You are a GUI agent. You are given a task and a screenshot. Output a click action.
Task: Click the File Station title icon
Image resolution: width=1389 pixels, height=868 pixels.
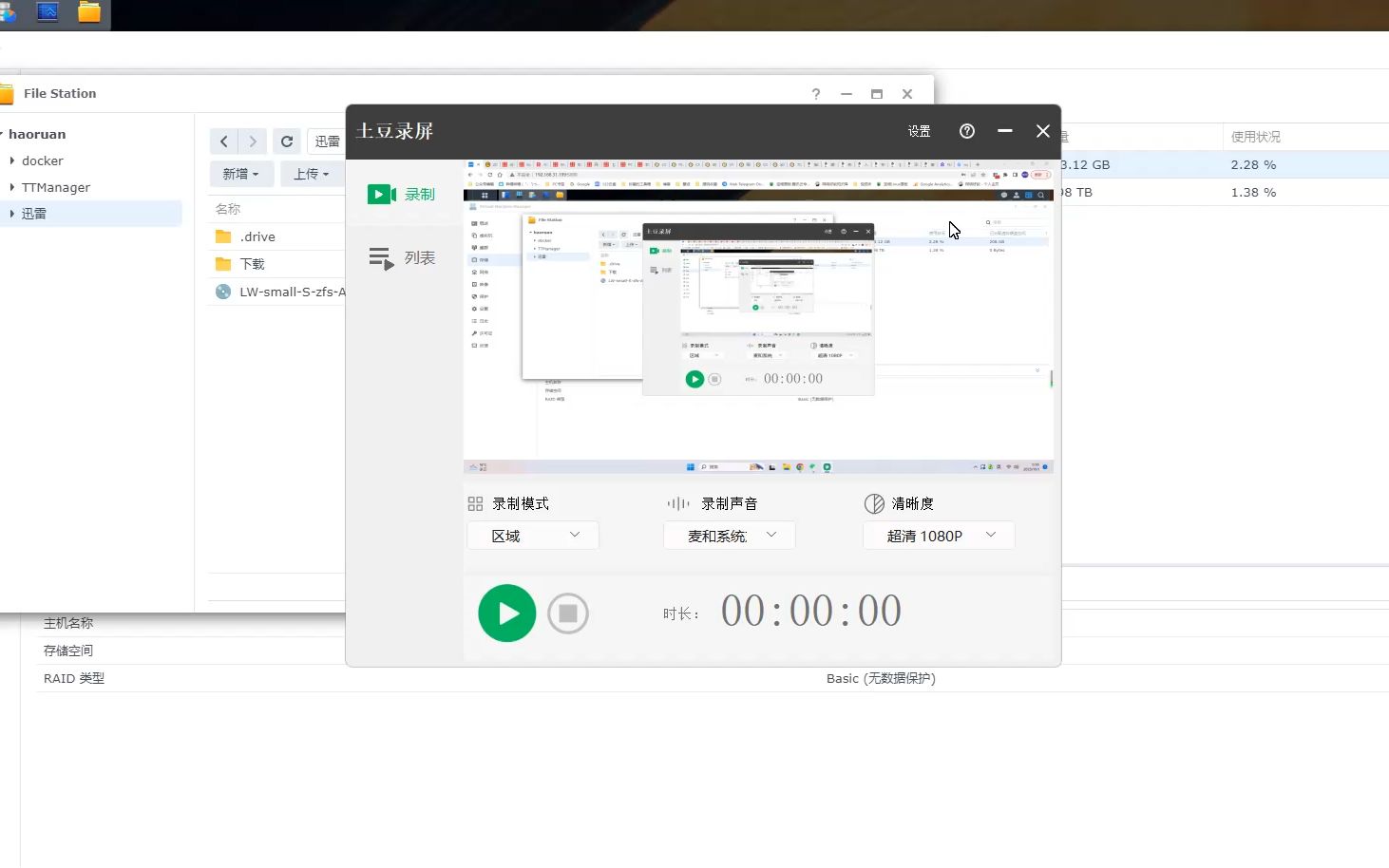point(6,93)
